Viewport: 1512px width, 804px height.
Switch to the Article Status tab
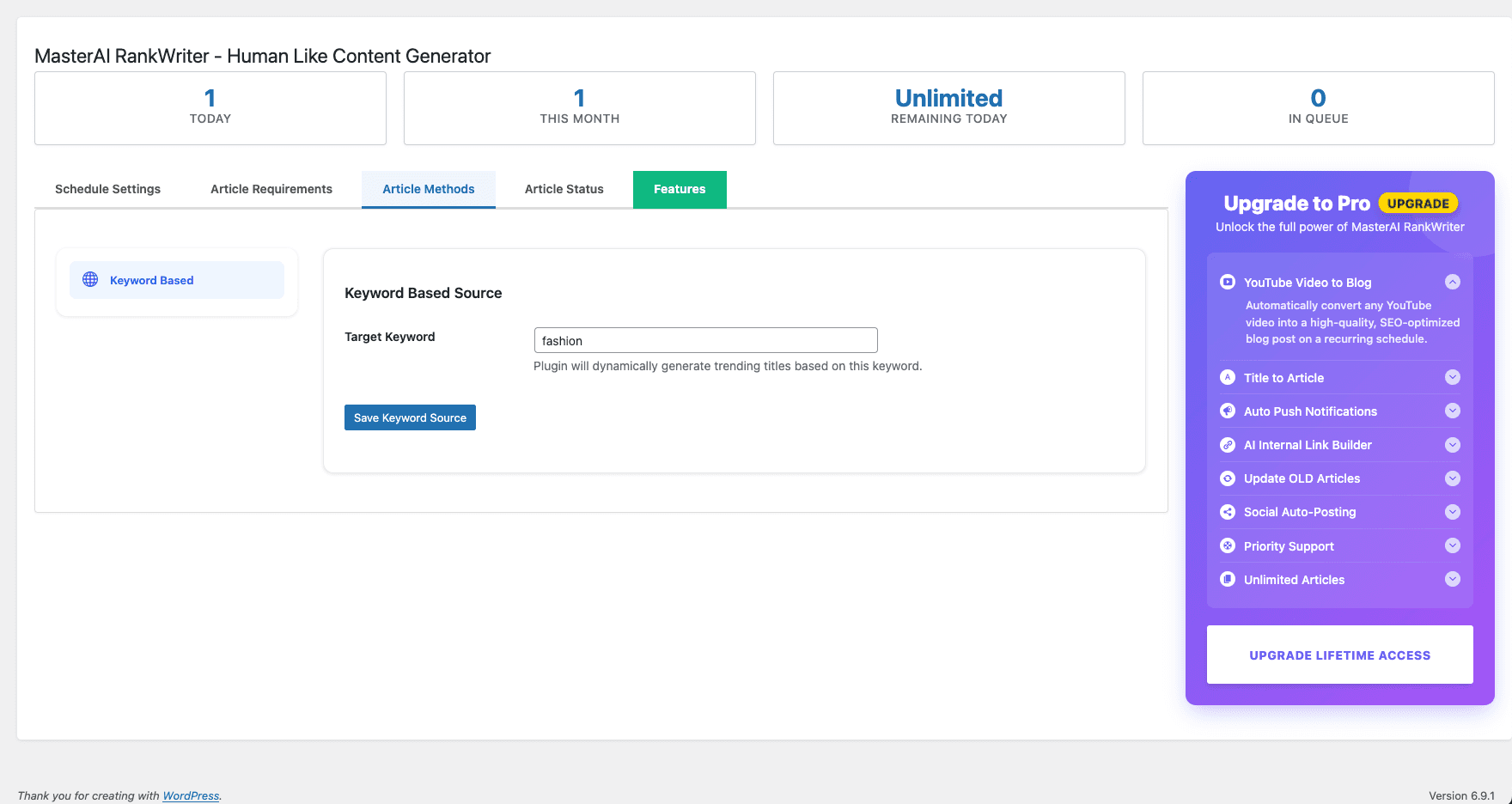tap(564, 189)
